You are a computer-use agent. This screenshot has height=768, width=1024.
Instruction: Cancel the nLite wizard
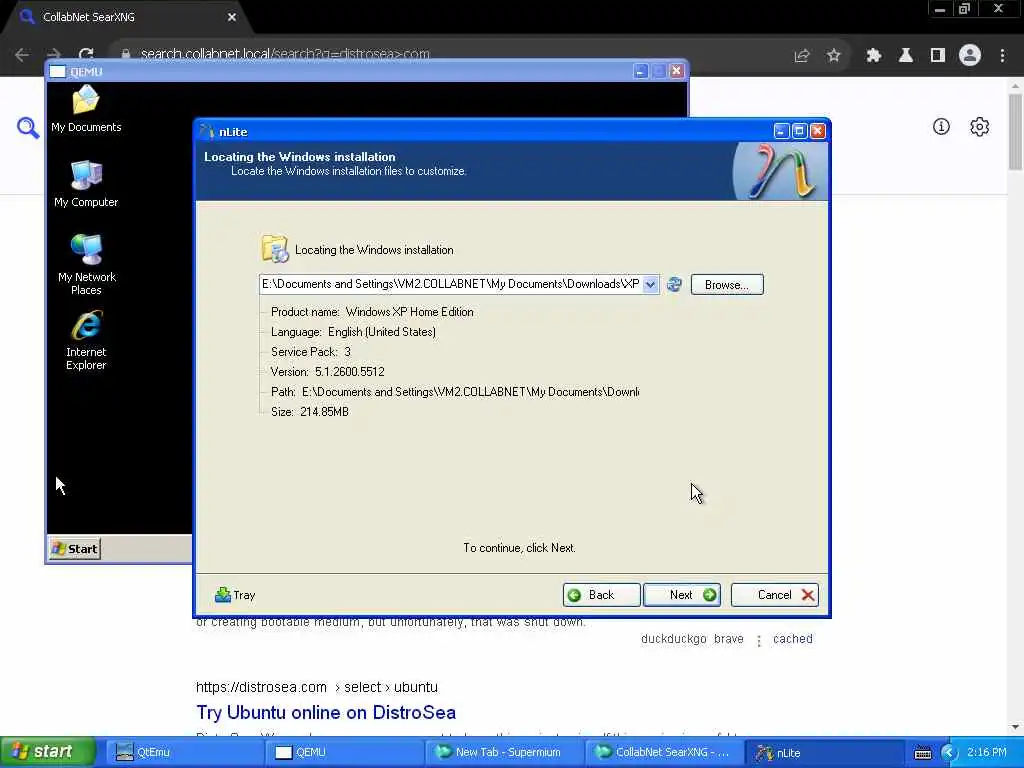click(775, 595)
